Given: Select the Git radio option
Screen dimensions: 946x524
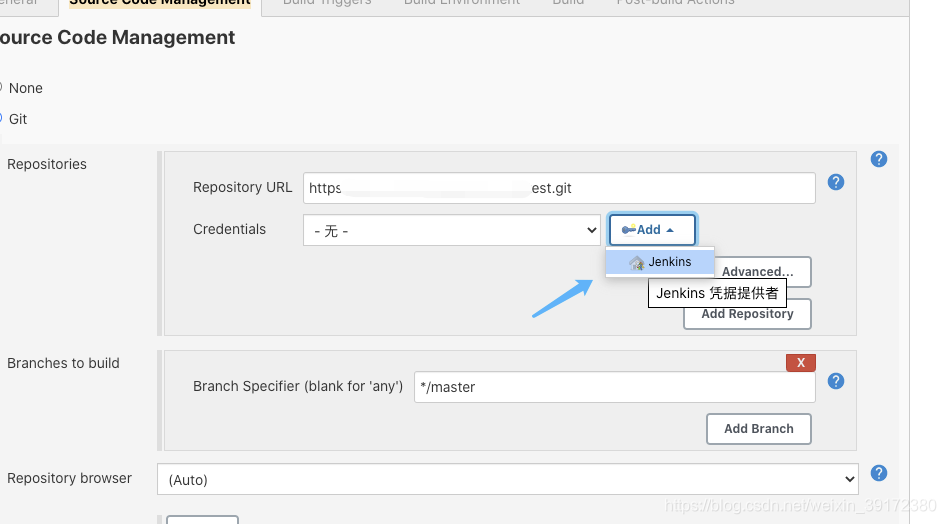Looking at the screenshot, I should click(1, 118).
